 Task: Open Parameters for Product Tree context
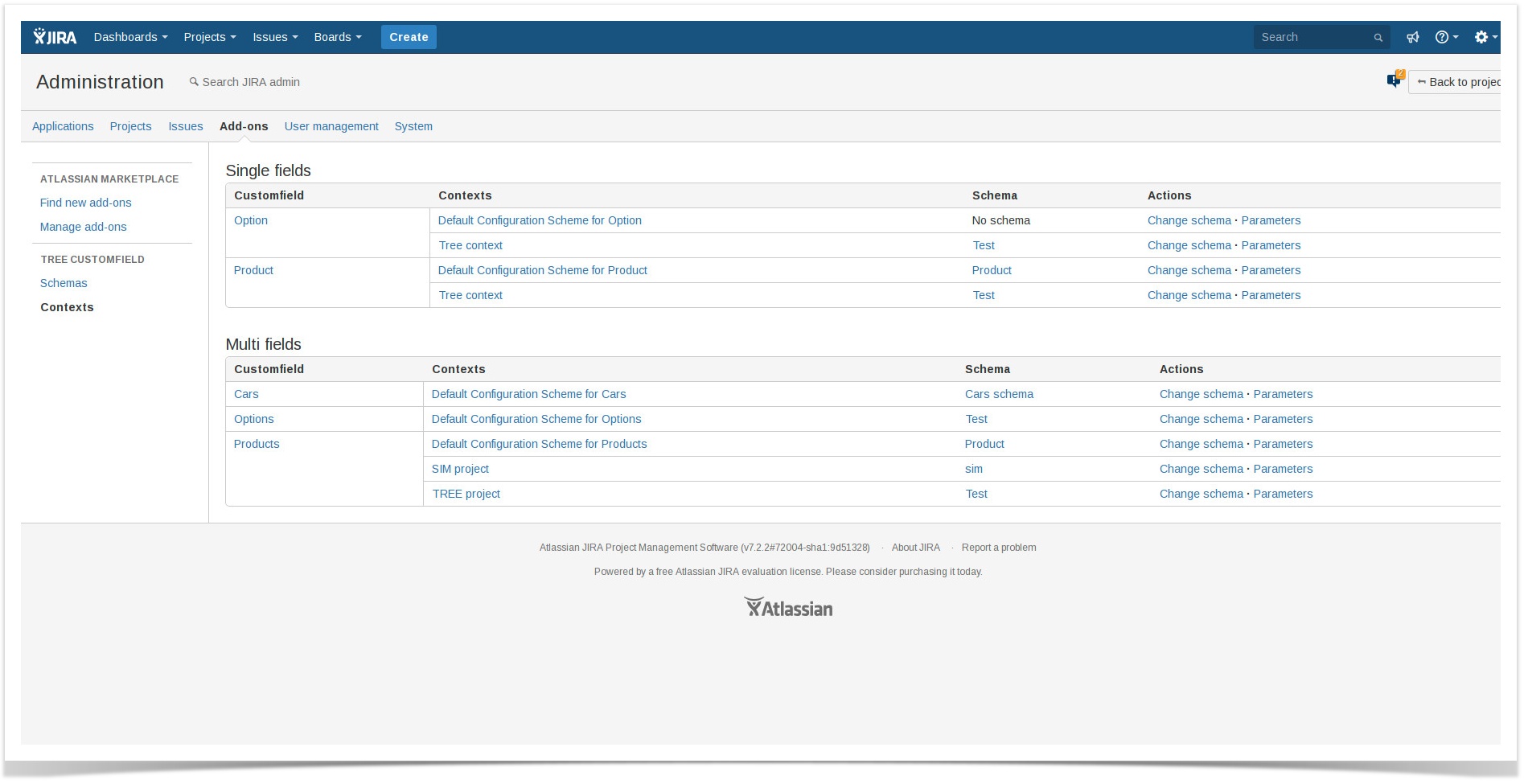1271,295
